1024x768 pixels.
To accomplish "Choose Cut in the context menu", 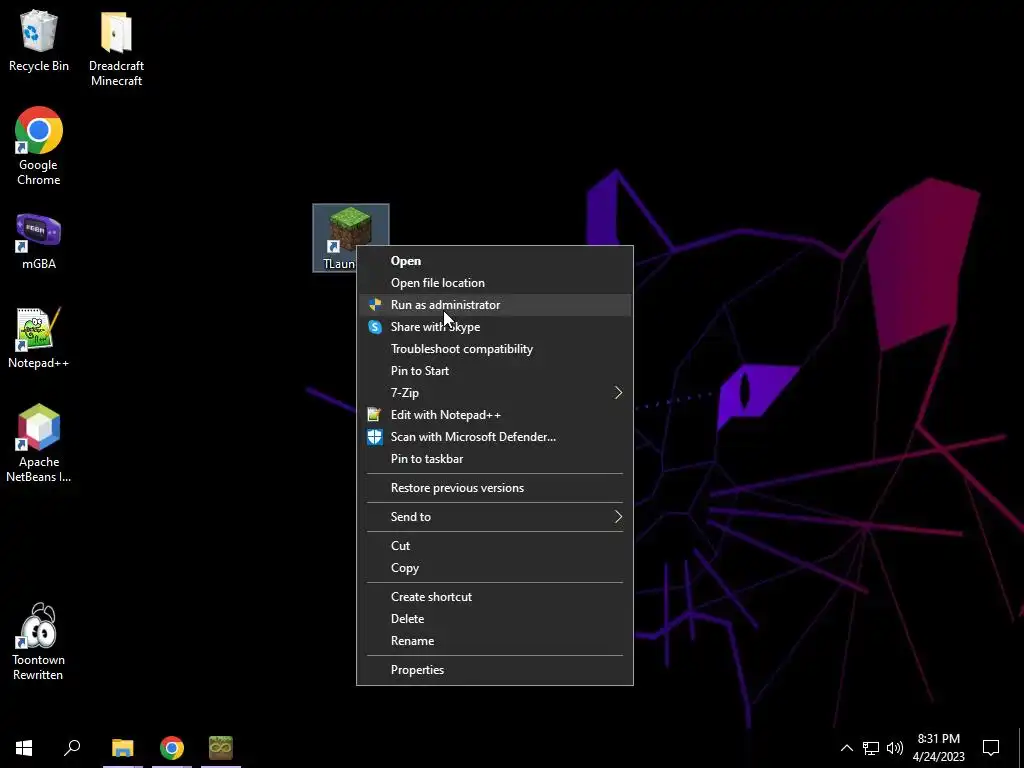I will tap(494, 545).
